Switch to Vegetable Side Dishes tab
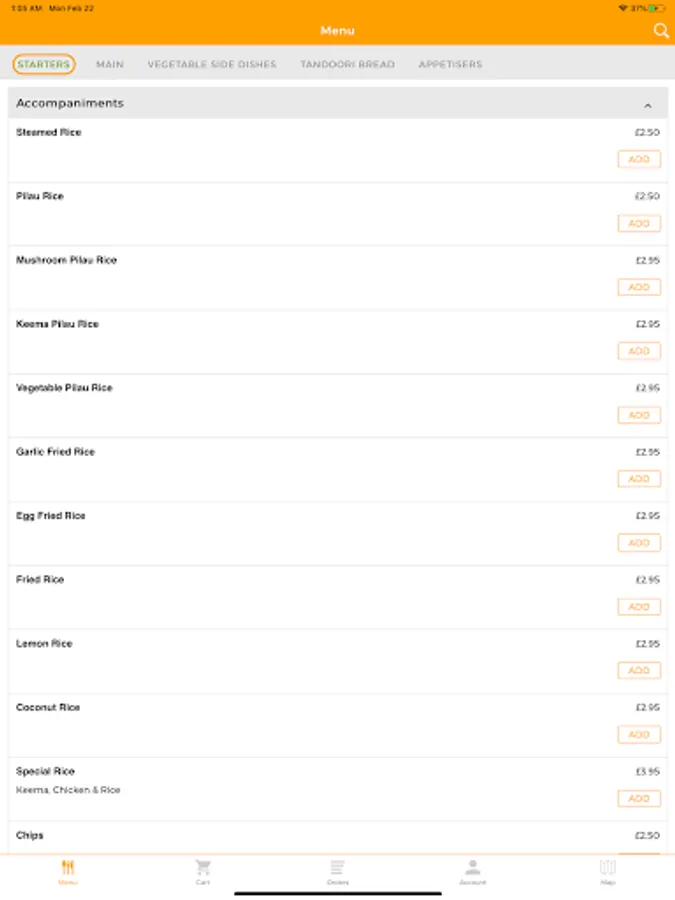 coord(212,64)
